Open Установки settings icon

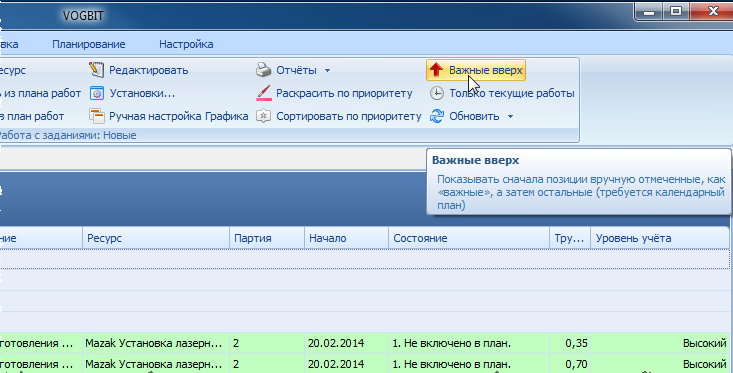96,93
